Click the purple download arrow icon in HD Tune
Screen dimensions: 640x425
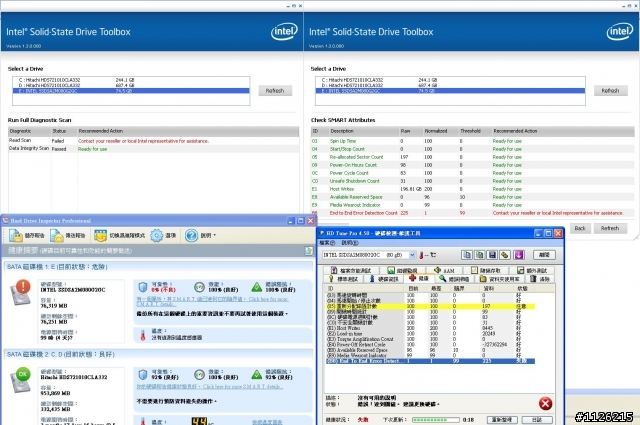click(518, 255)
